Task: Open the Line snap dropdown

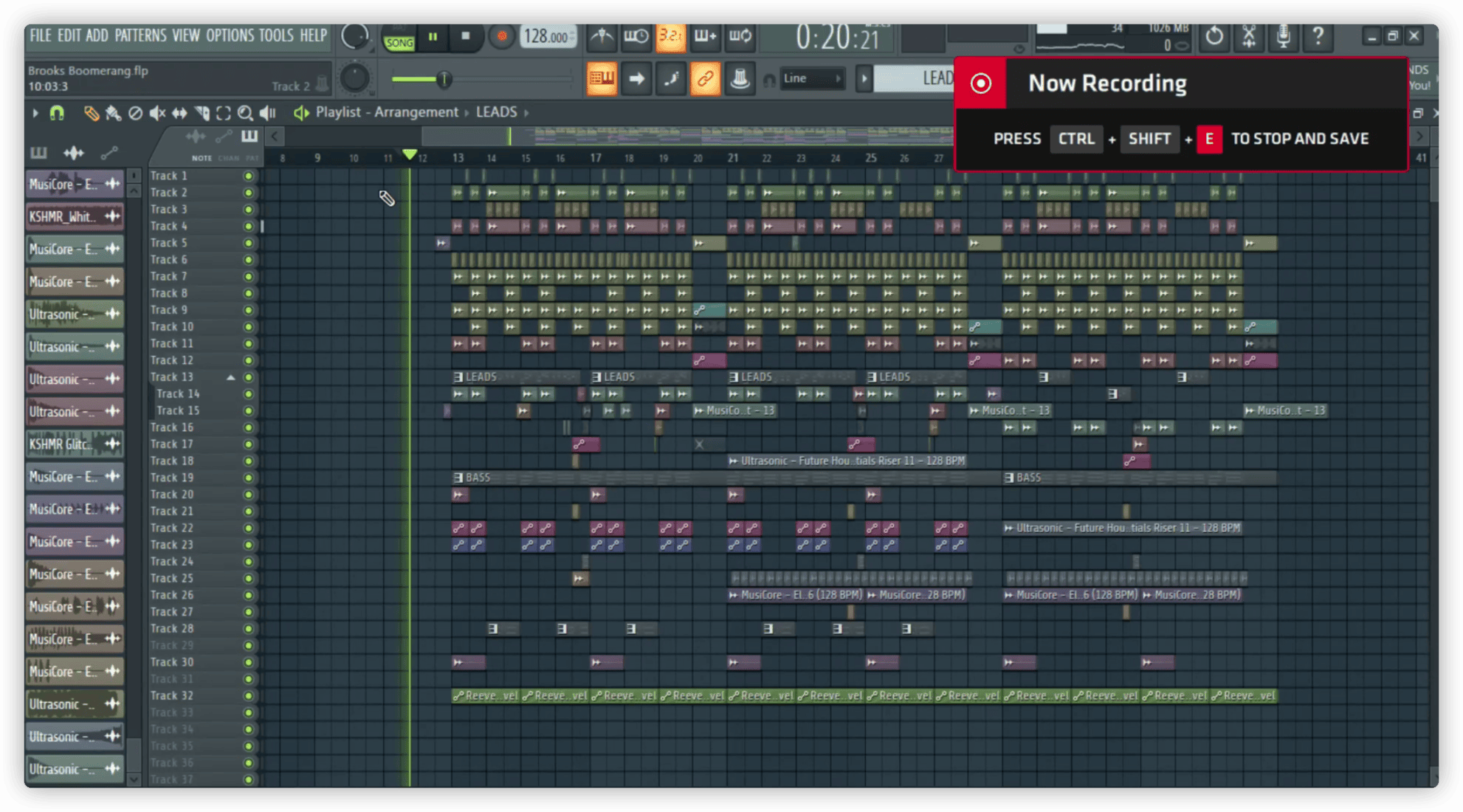Action: tap(811, 78)
